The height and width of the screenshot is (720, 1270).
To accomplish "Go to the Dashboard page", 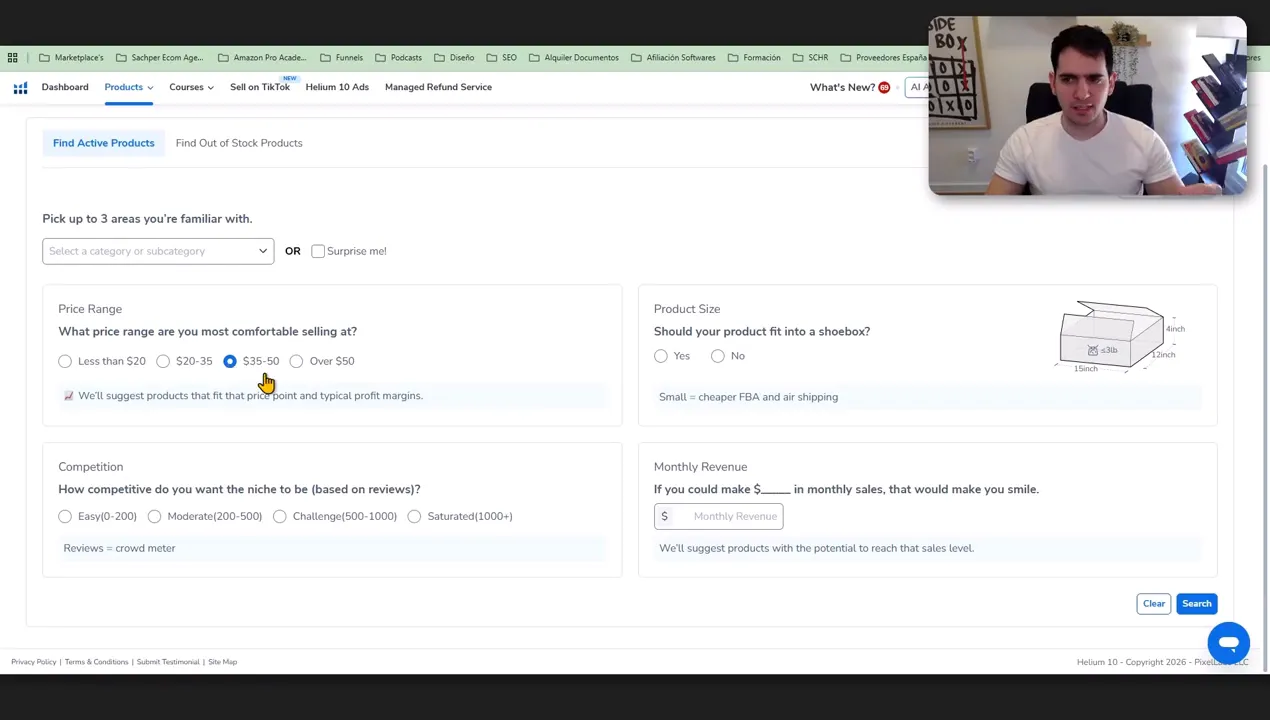I will tap(65, 87).
